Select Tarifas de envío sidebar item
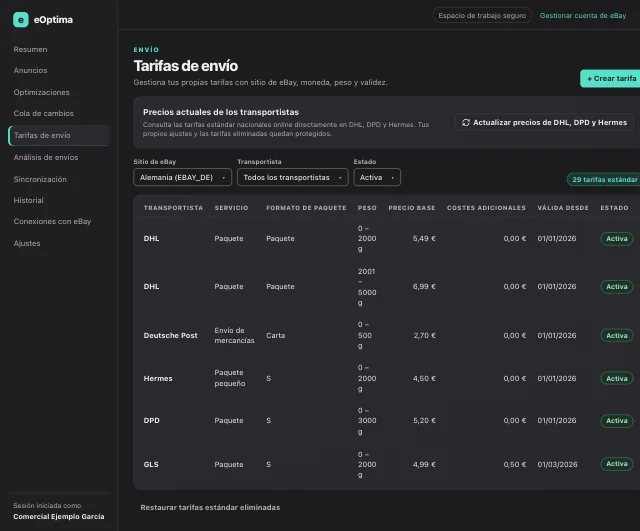Screen dimensions: 640x531 coord(59,136)
